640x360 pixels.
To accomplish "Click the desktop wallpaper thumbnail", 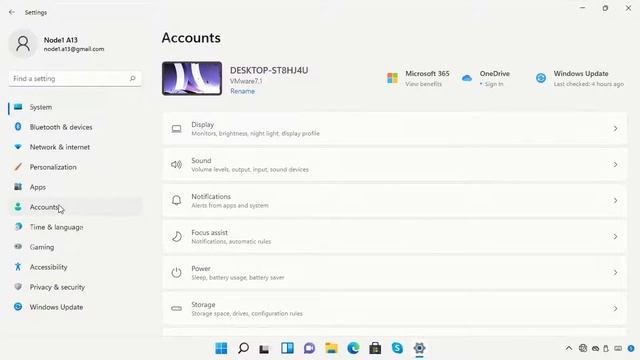I will [192, 78].
